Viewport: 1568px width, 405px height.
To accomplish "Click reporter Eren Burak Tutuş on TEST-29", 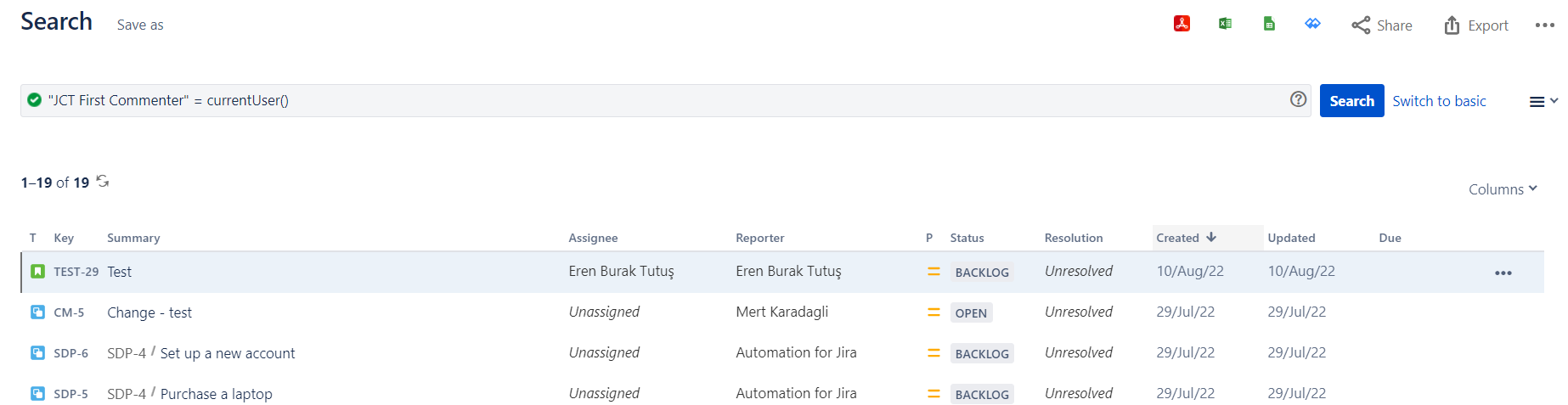I will click(788, 272).
